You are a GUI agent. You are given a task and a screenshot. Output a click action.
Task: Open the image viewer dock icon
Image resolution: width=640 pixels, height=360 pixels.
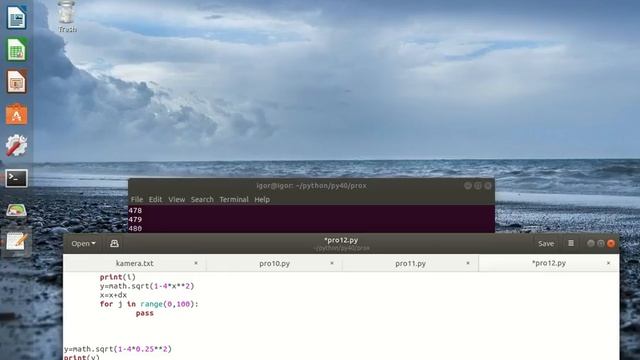tap(16, 210)
